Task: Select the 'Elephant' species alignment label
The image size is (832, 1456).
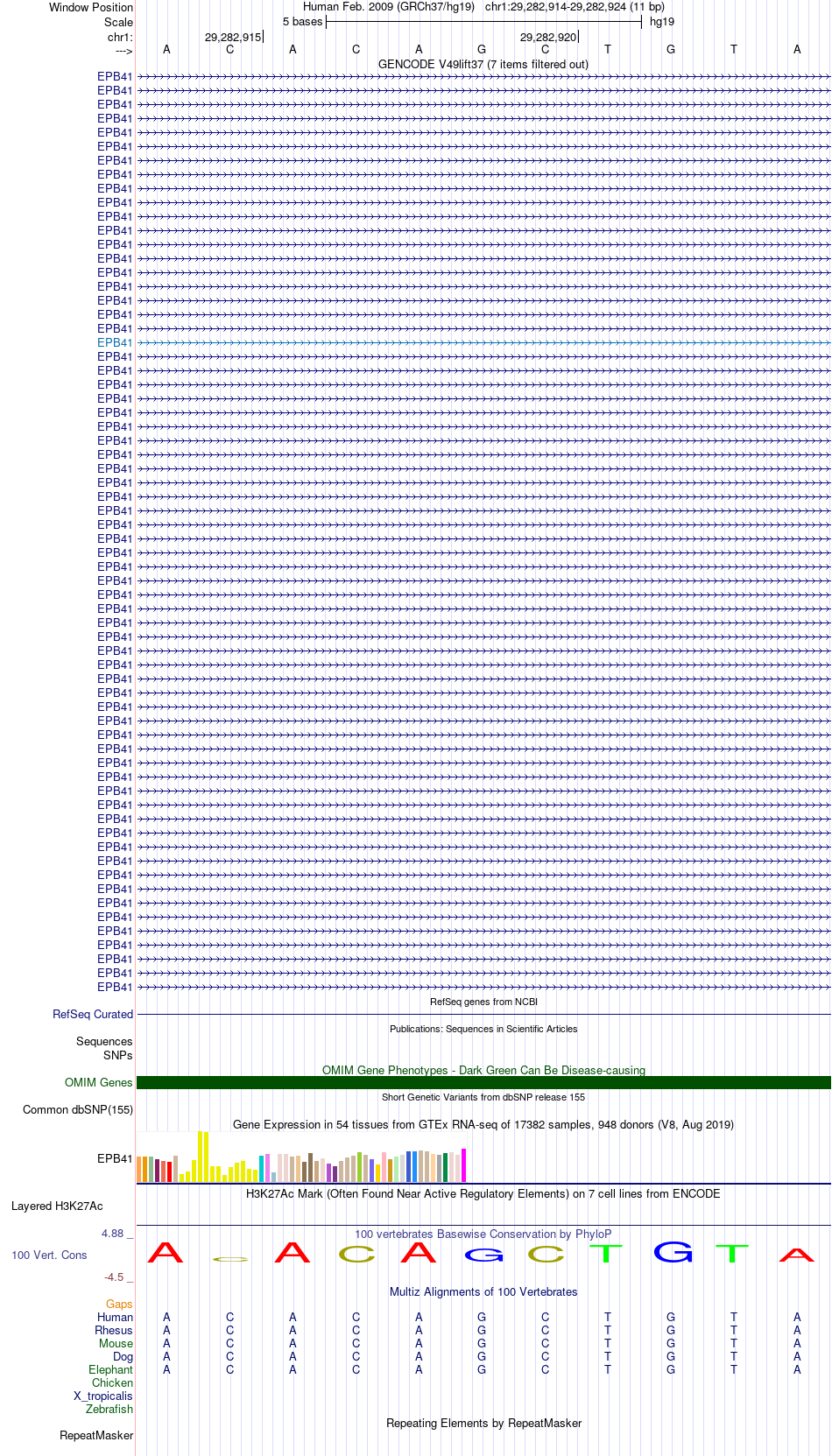Action: tap(110, 1369)
